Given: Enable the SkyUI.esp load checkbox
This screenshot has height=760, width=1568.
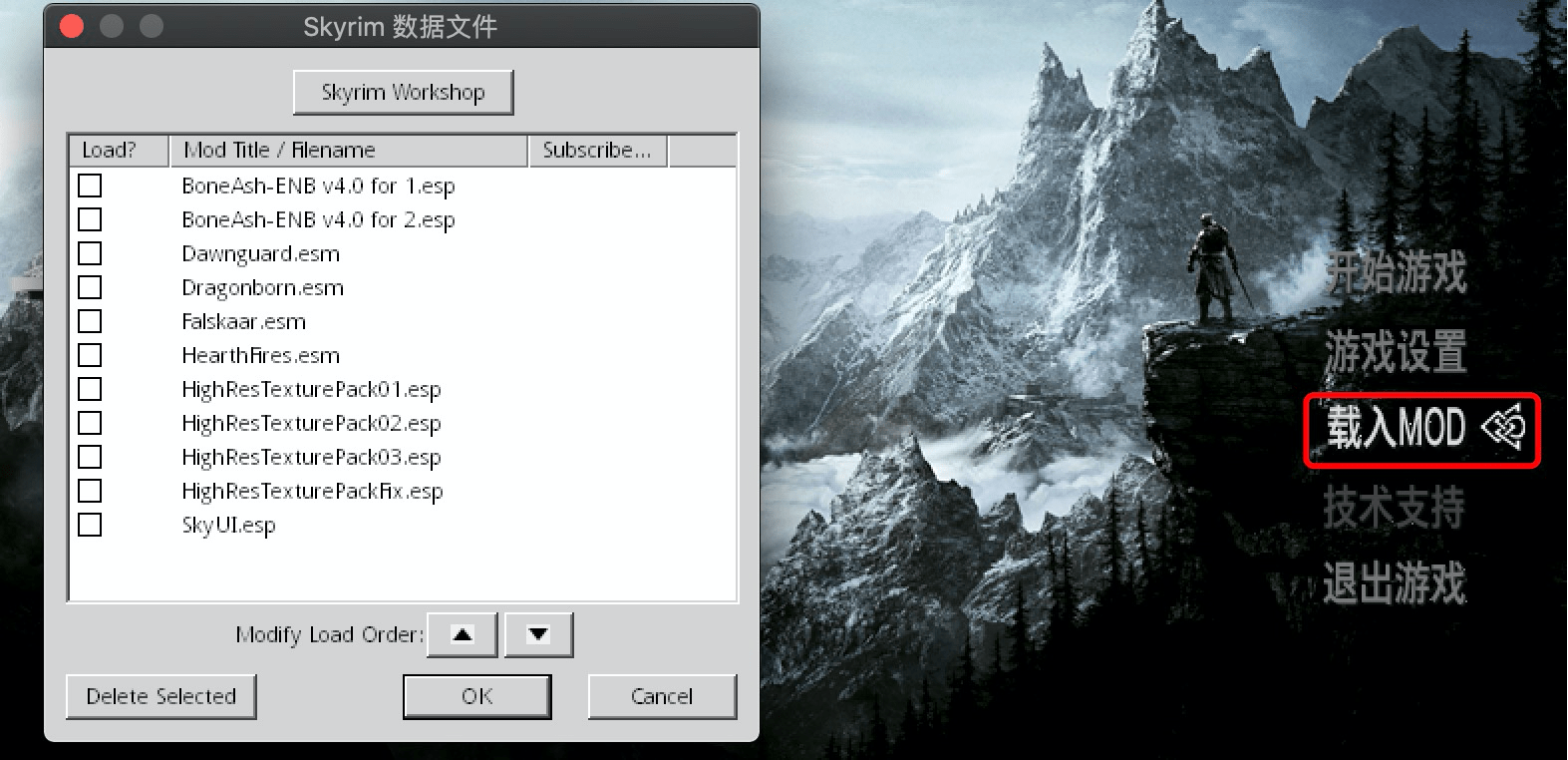Looking at the screenshot, I should (90, 525).
